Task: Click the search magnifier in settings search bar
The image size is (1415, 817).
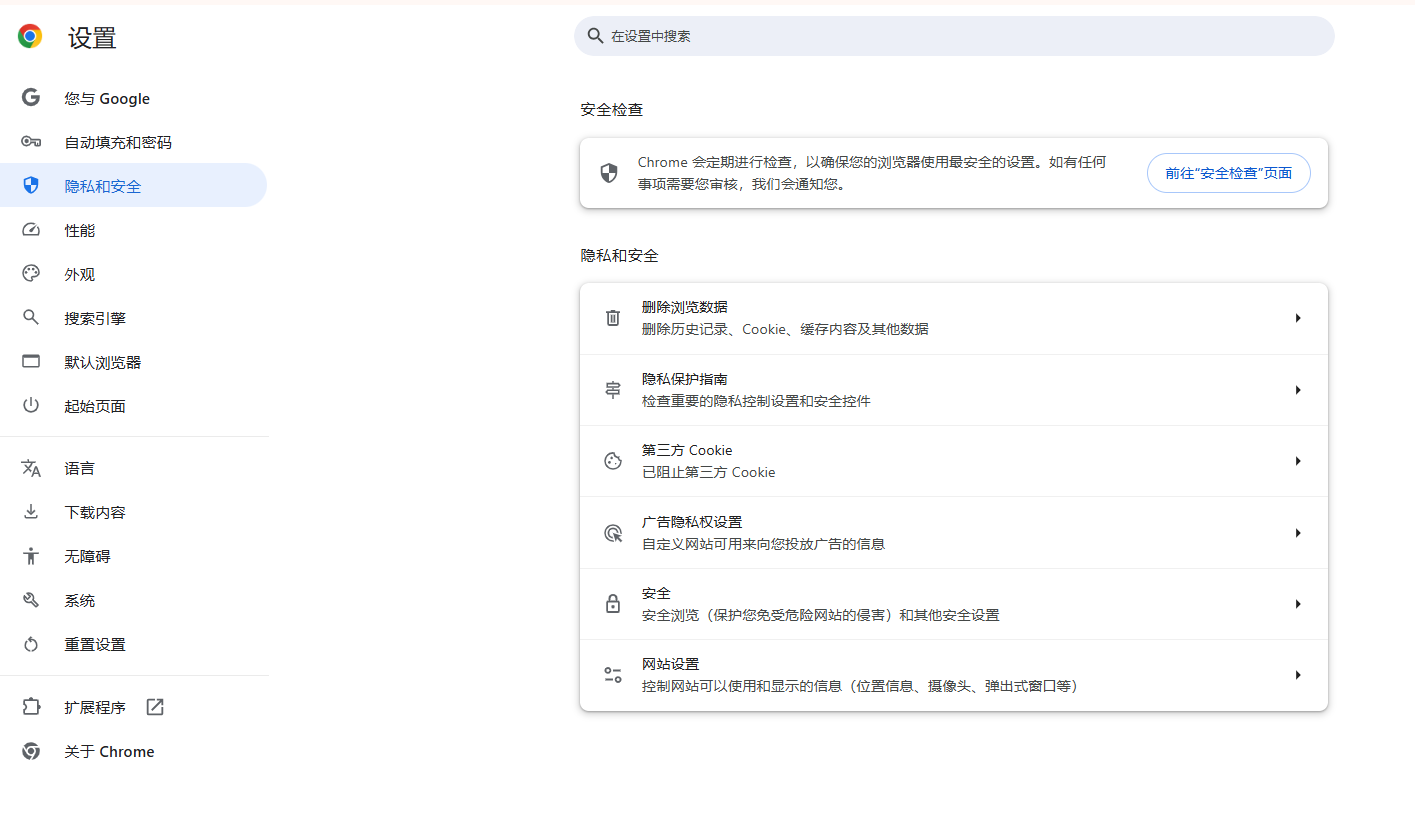Action: tap(595, 36)
